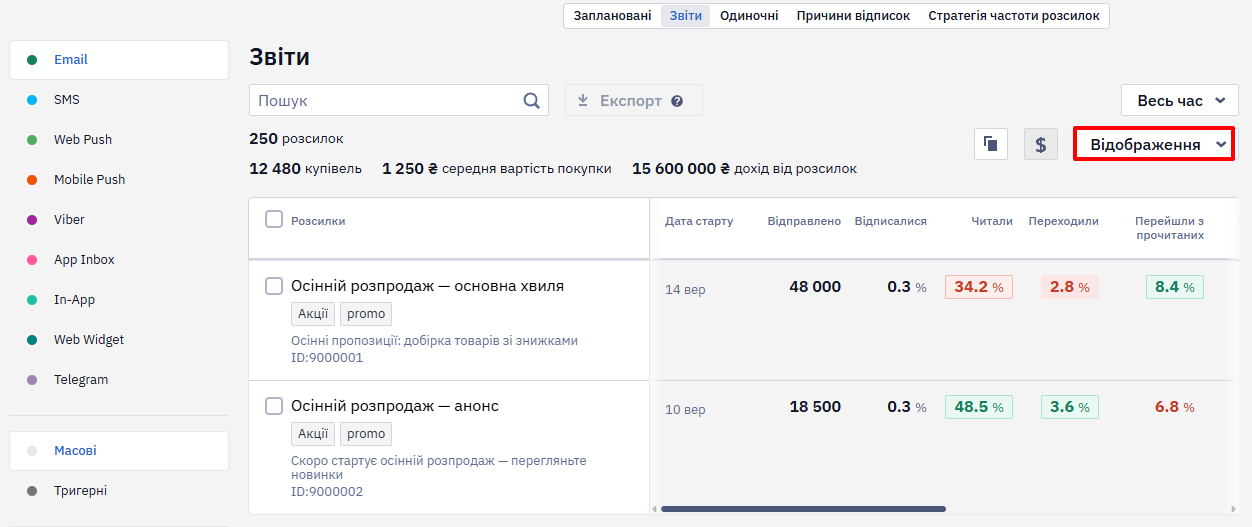The width and height of the screenshot is (1252, 527).
Task: Open Viber channel reports
Action: [119, 220]
